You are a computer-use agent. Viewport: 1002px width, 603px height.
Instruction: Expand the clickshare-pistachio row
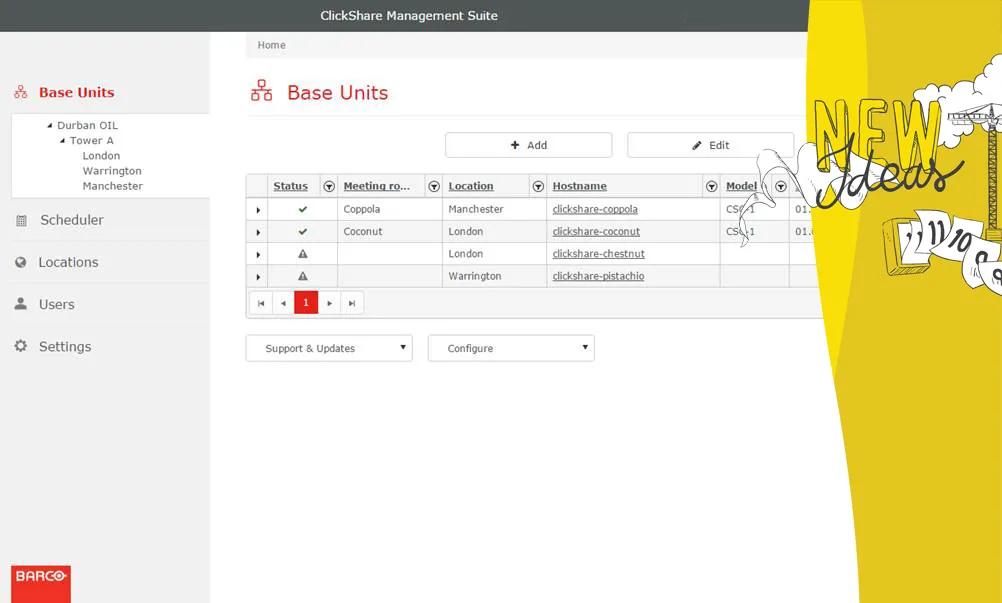coord(258,277)
